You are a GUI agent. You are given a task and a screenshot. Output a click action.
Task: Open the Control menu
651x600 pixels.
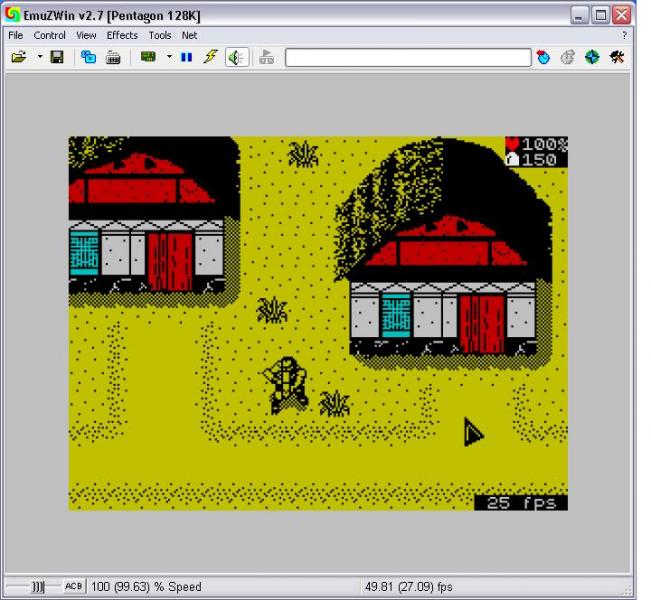[x=49, y=35]
